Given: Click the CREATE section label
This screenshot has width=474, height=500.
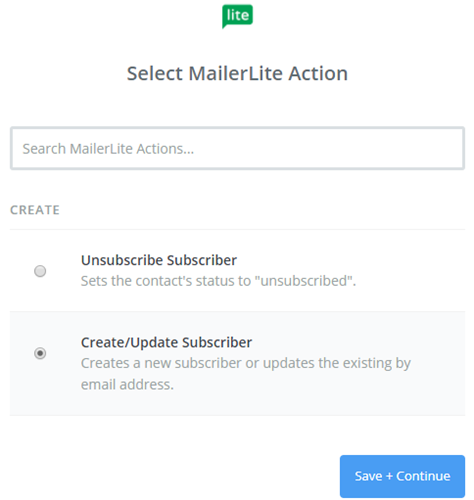Looking at the screenshot, I should tap(35, 210).
